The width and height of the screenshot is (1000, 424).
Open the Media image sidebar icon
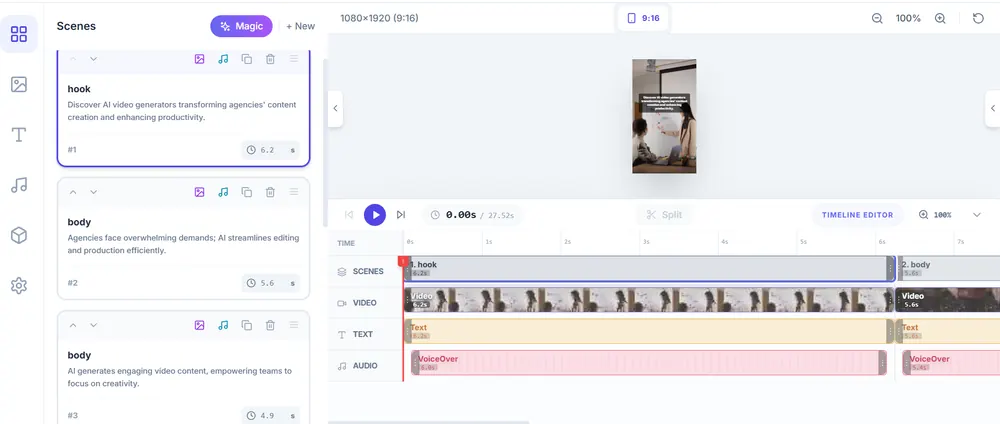[x=19, y=84]
